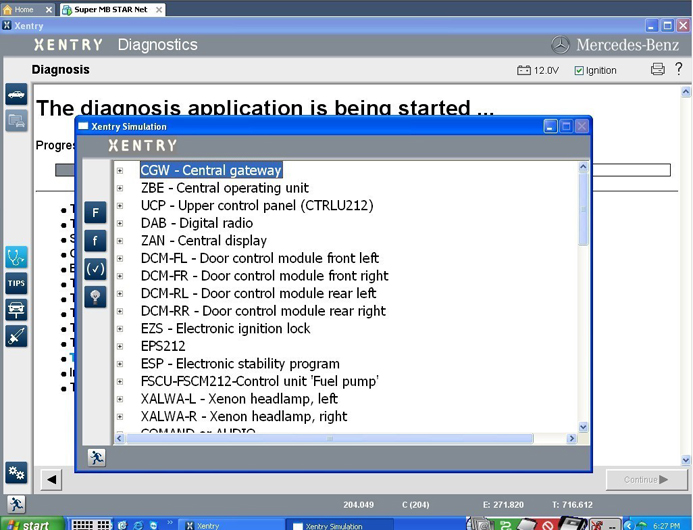Click the checkmark in parentheses button
Screen dimensions: 693x530
pyautogui.click(x=95, y=269)
